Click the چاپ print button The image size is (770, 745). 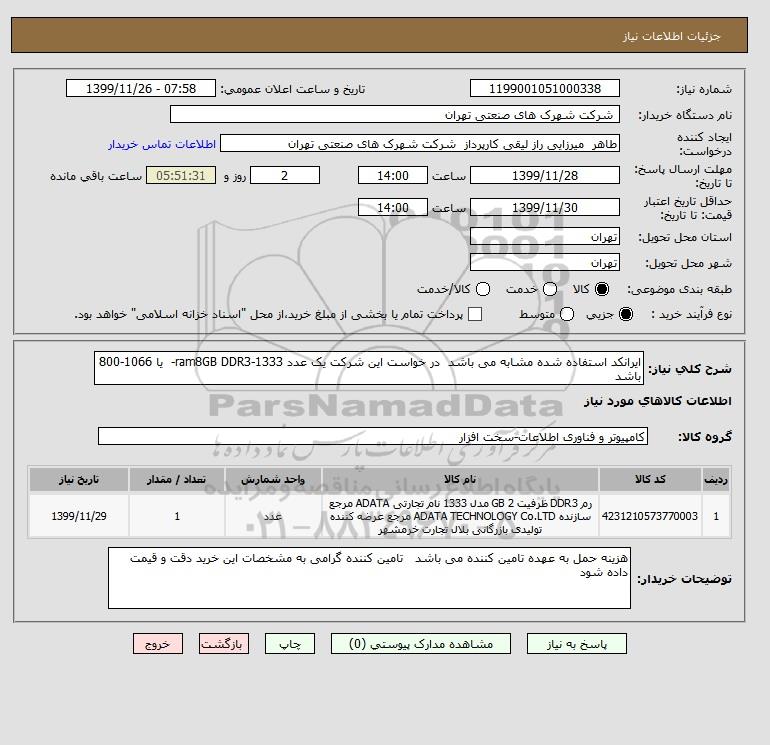(x=290, y=644)
